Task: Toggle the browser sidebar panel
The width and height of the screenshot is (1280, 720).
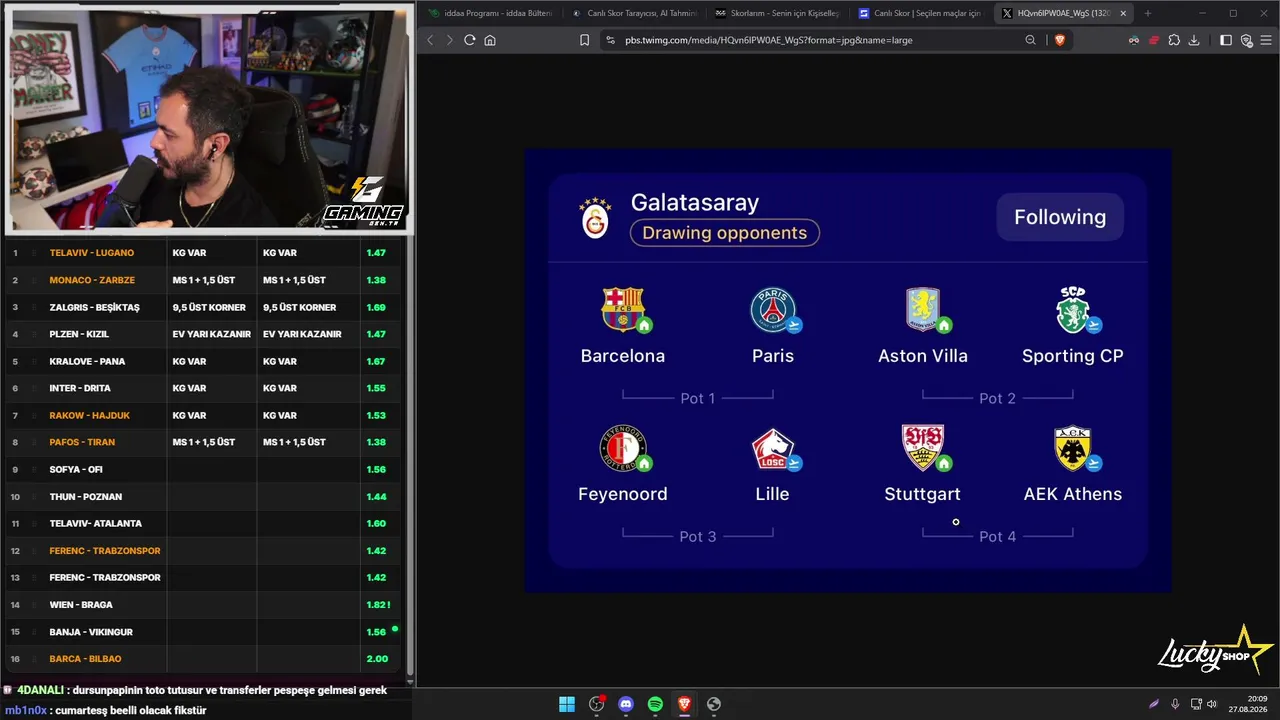Action: click(1226, 40)
